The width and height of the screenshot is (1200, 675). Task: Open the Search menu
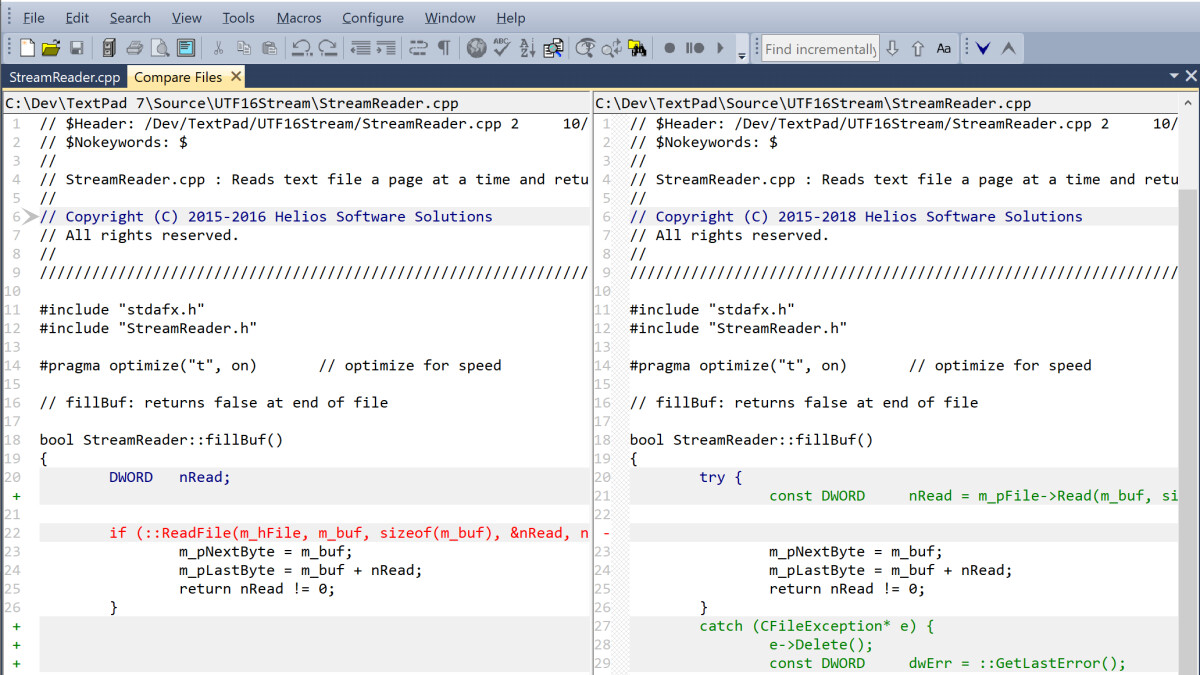click(x=130, y=18)
